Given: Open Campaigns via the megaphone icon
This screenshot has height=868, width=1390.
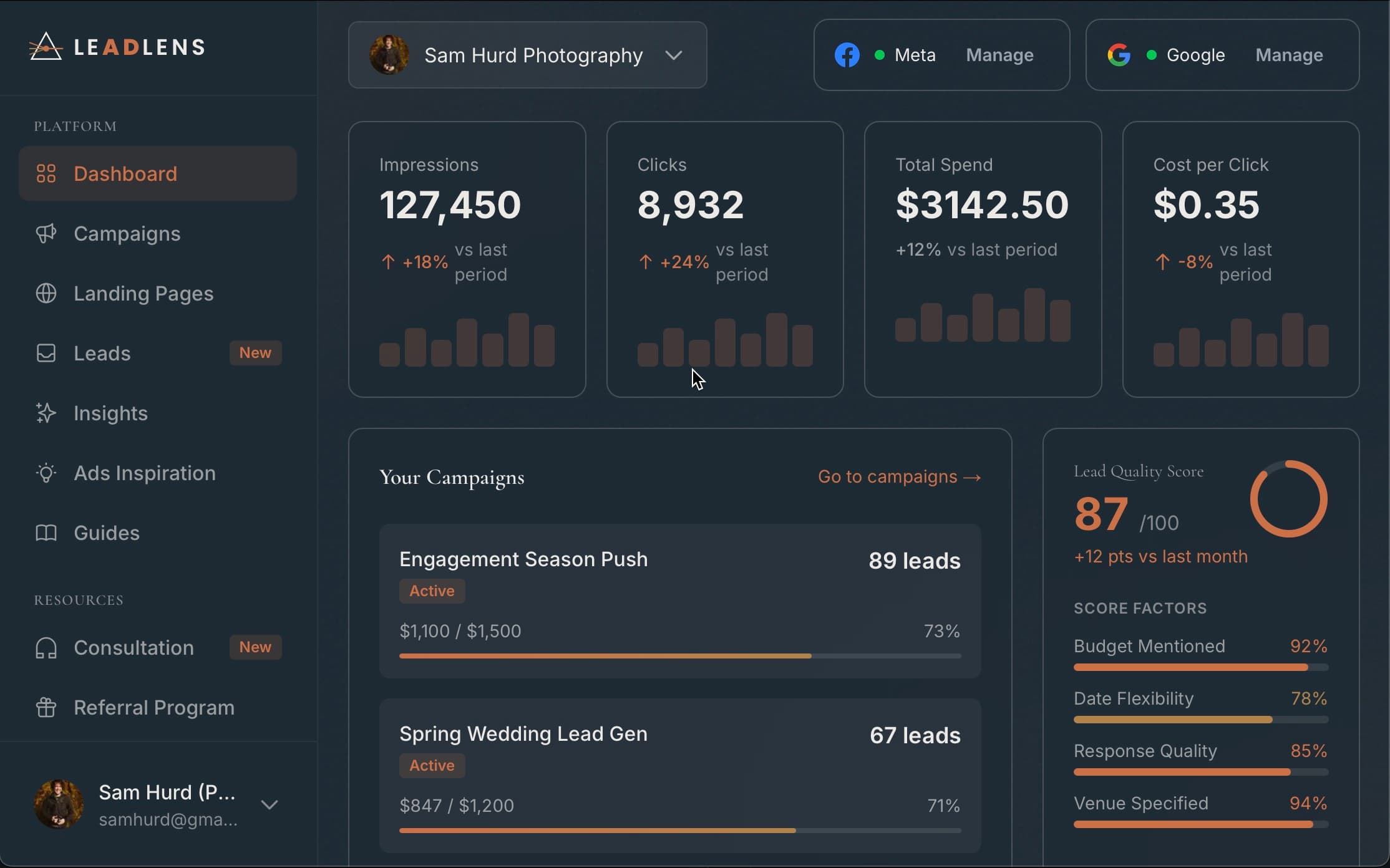Looking at the screenshot, I should pos(46,234).
